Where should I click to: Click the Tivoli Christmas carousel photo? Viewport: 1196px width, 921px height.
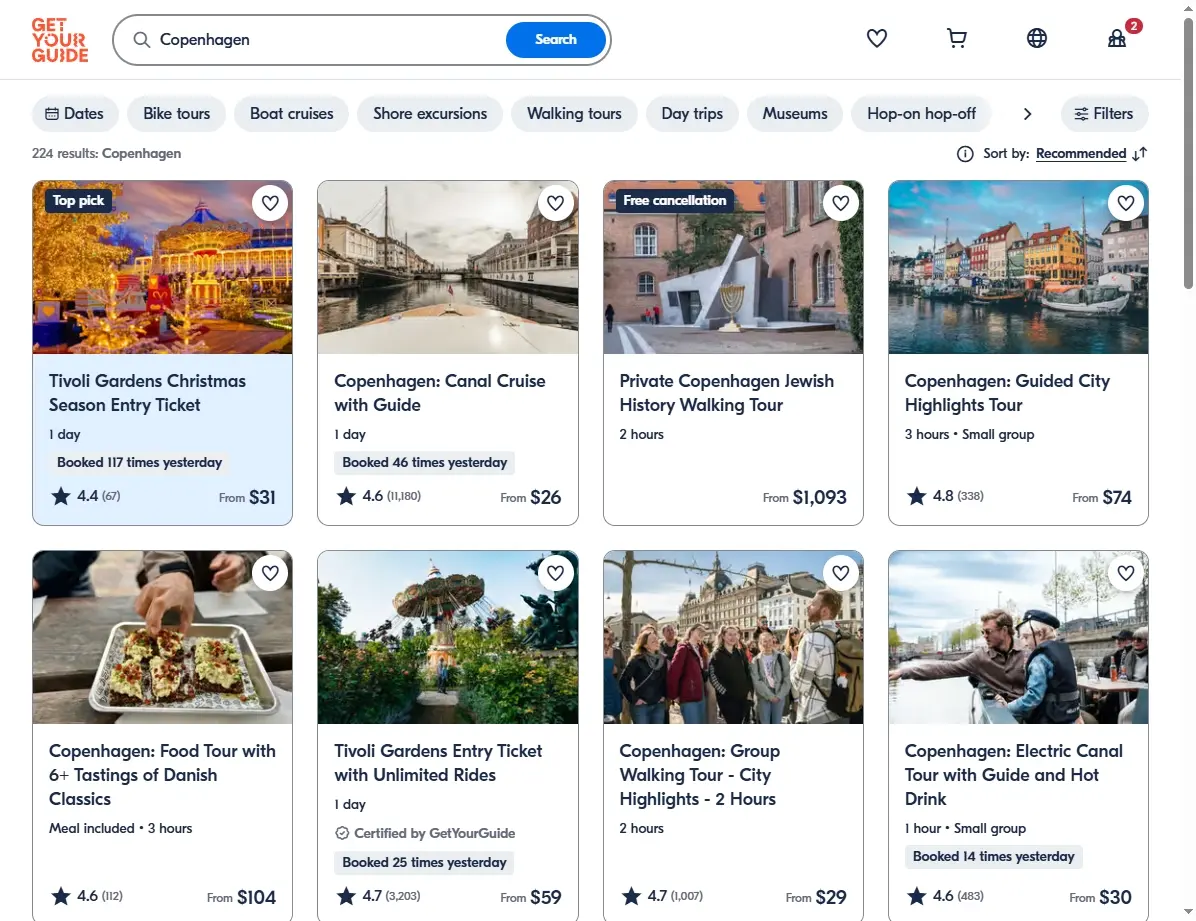click(162, 267)
